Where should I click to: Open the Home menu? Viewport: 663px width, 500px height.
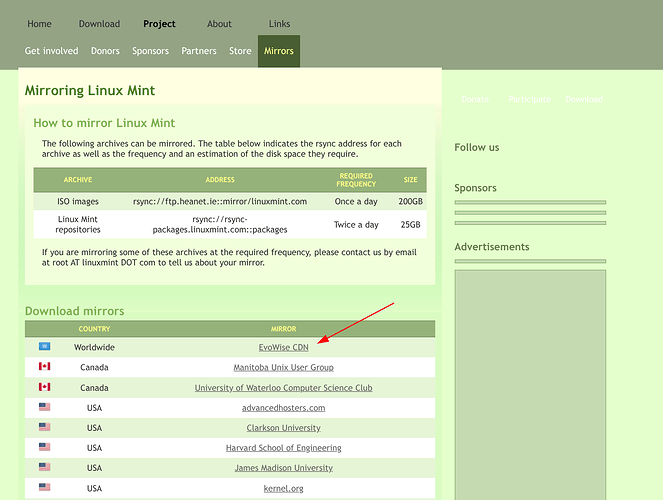39,24
